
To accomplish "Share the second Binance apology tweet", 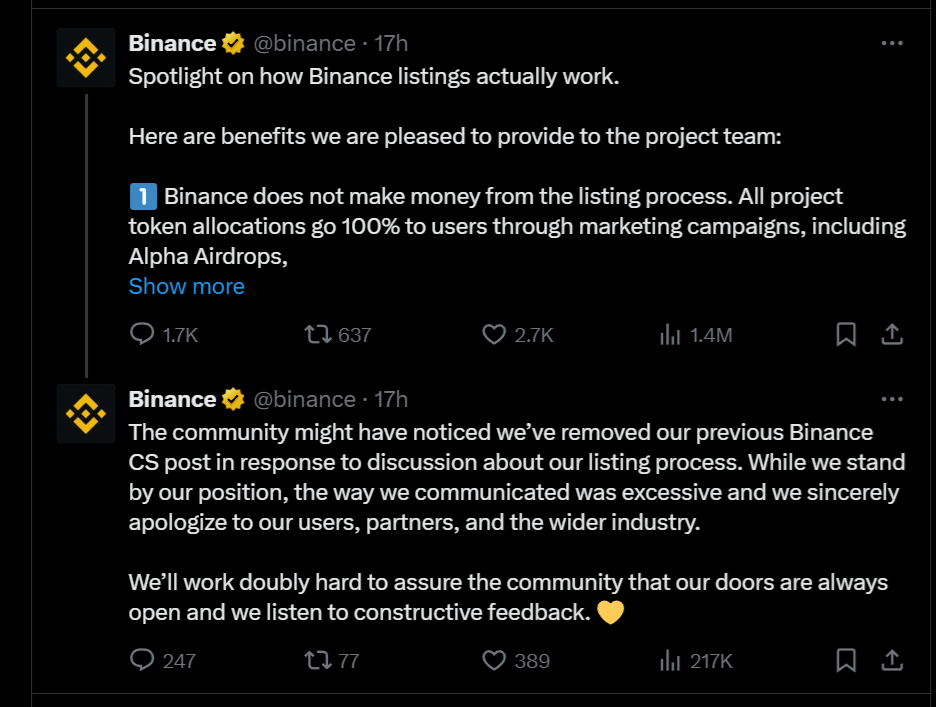I will click(x=893, y=660).
